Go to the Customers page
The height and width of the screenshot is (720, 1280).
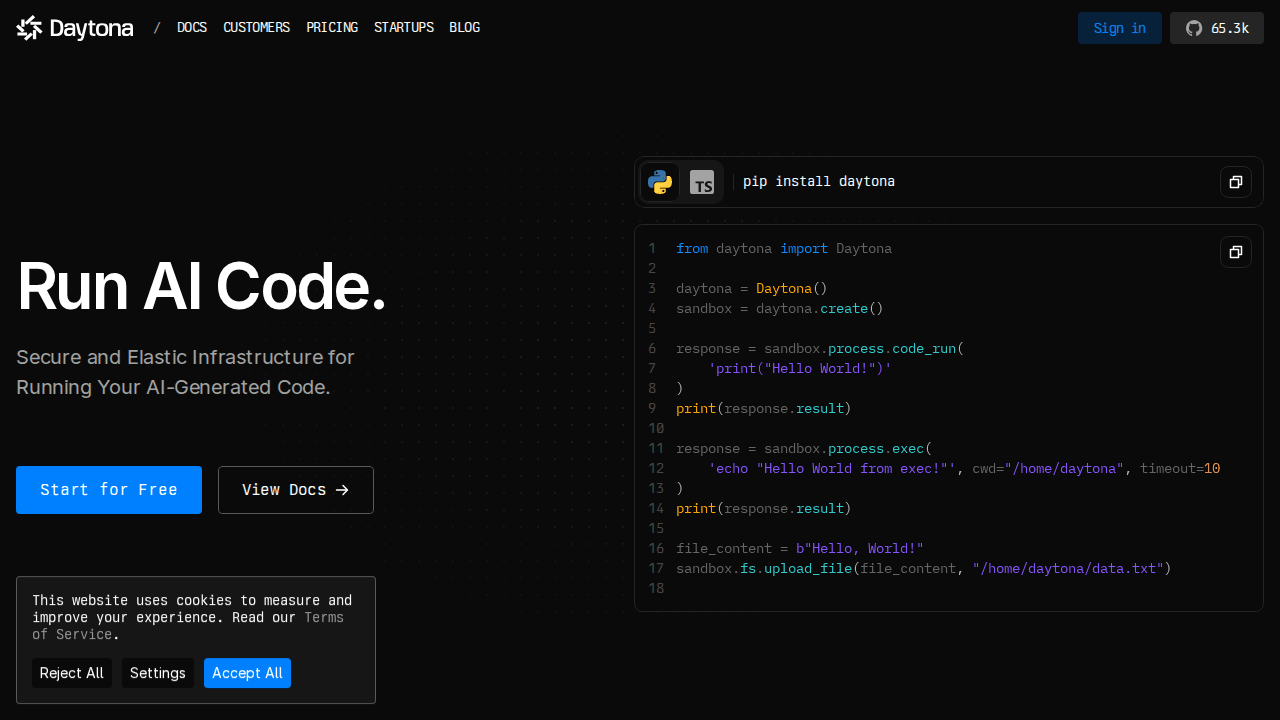tap(256, 28)
